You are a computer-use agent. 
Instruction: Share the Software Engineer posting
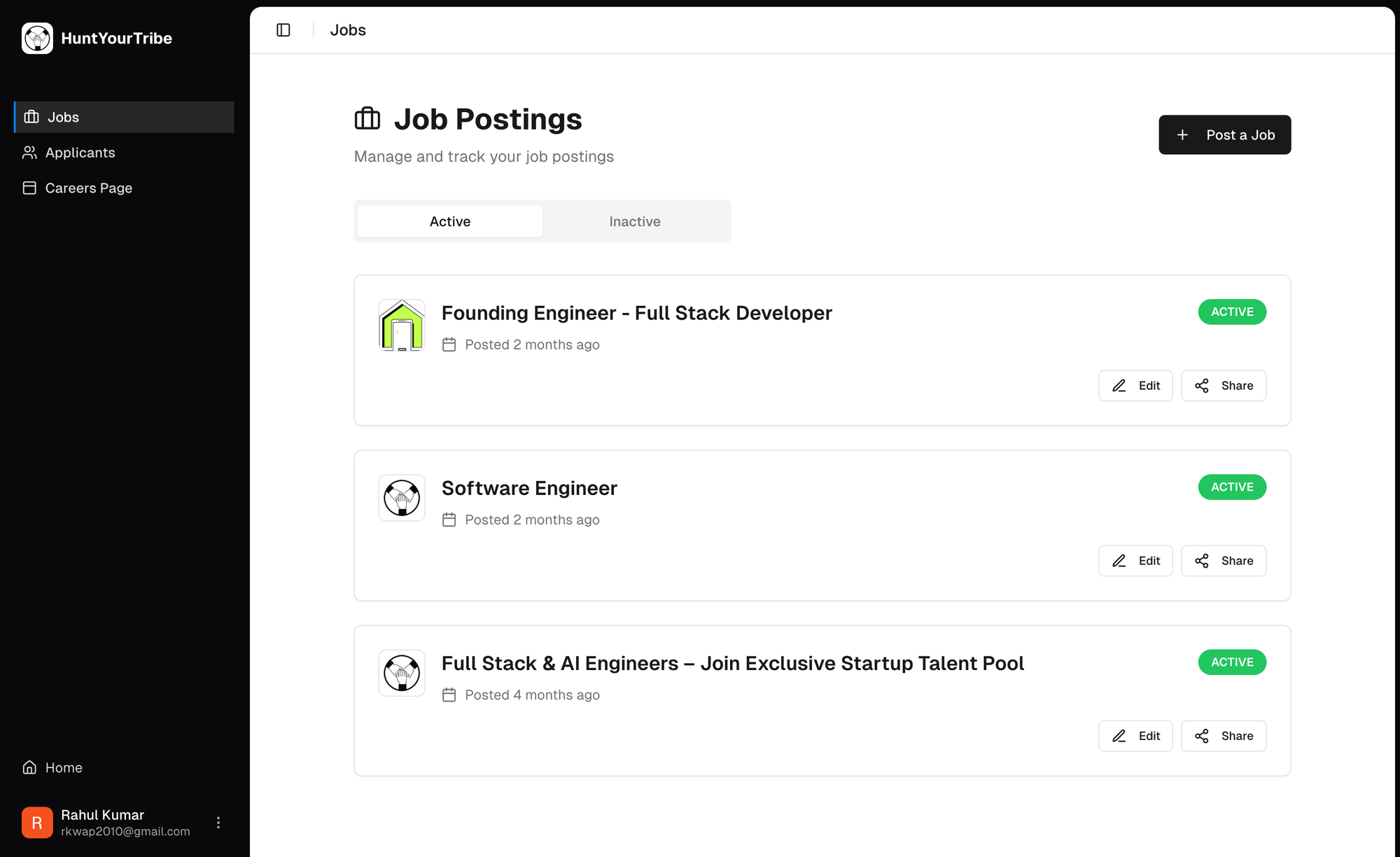pos(1223,561)
